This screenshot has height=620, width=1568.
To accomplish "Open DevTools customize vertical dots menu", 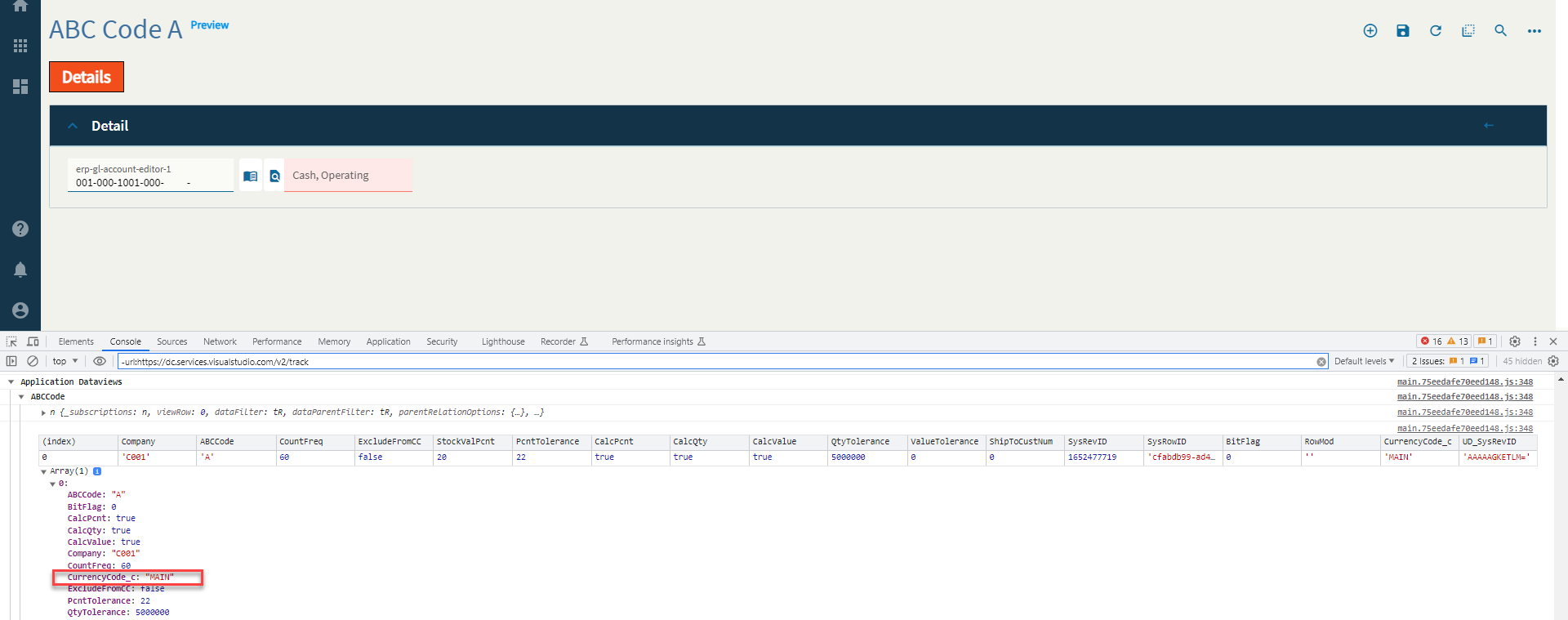I will point(1535,341).
